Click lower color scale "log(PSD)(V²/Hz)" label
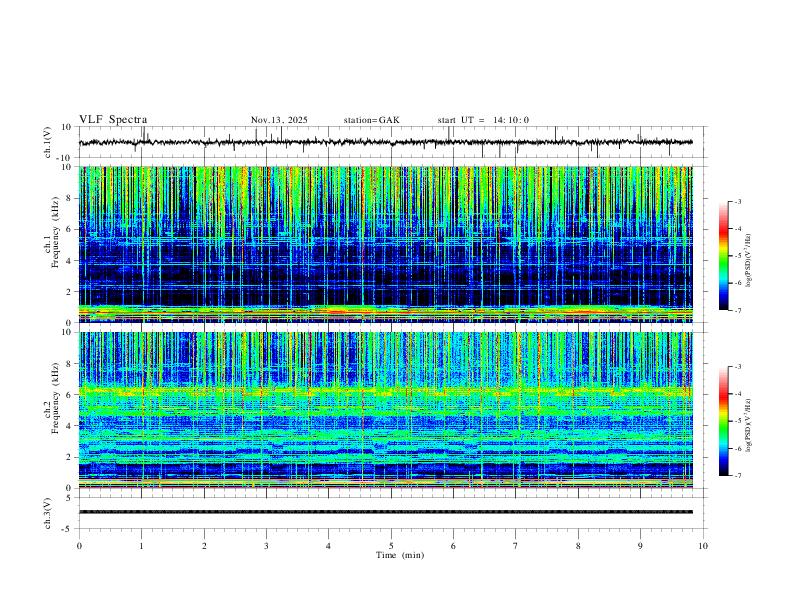 click(x=749, y=425)
